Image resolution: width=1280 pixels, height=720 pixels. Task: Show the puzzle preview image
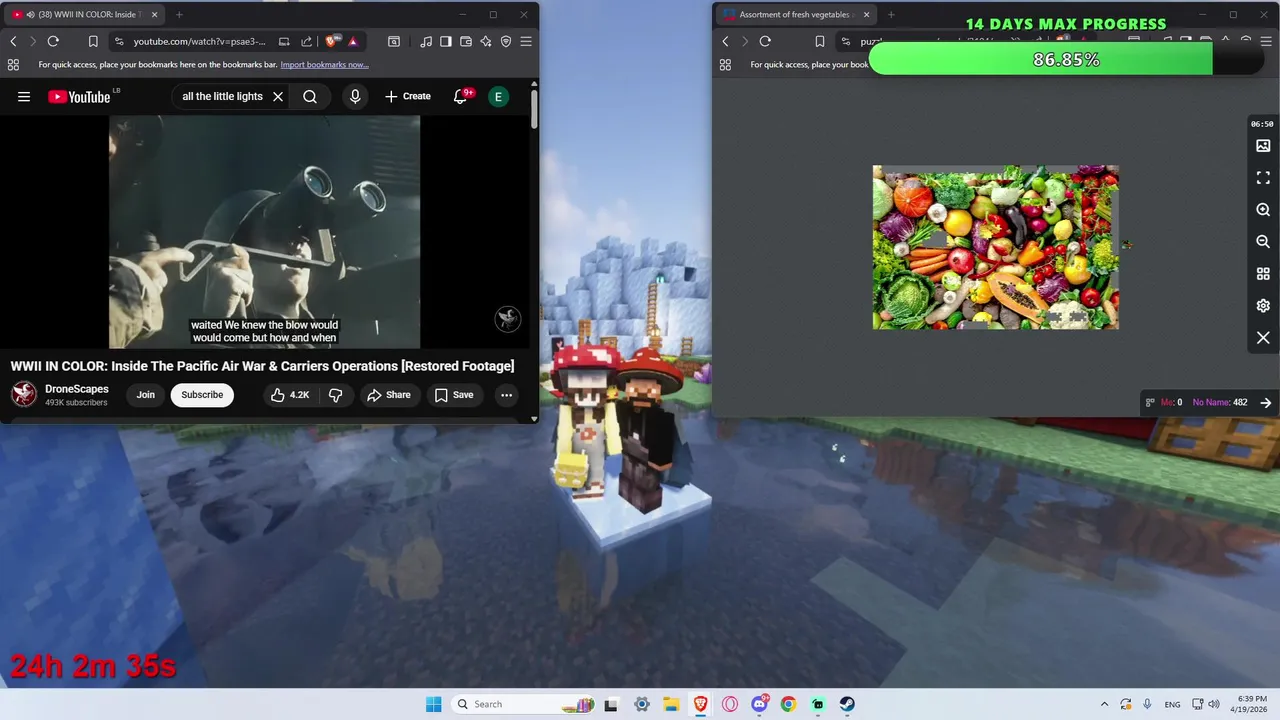[x=1263, y=146]
